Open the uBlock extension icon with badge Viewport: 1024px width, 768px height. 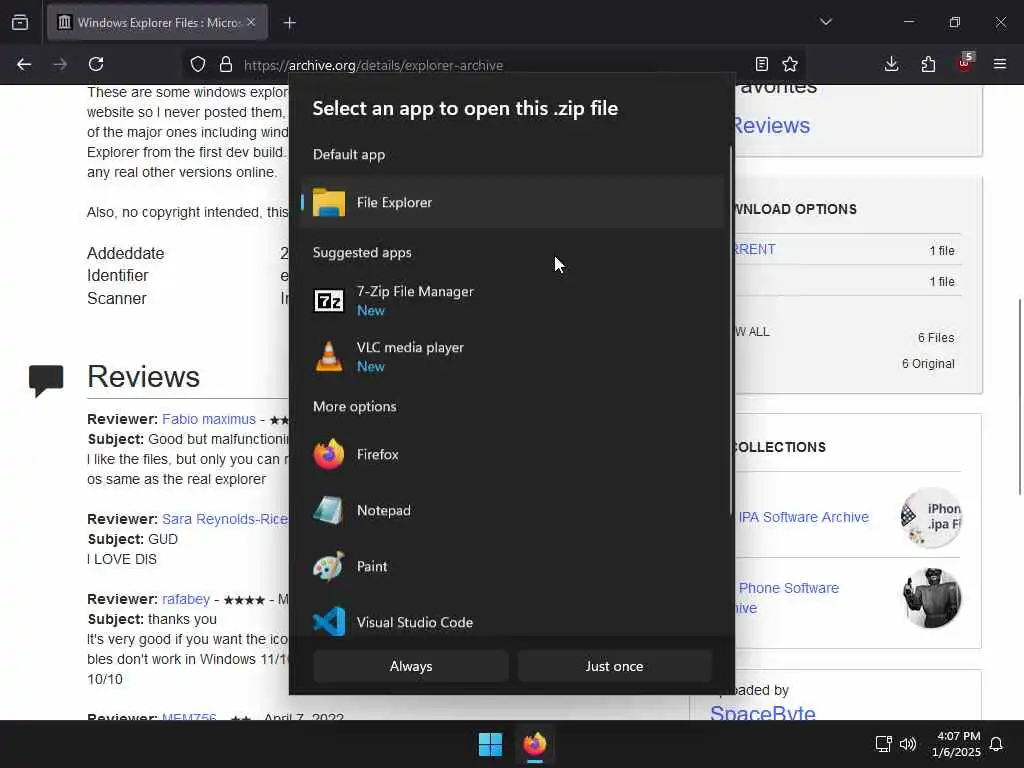tap(965, 64)
